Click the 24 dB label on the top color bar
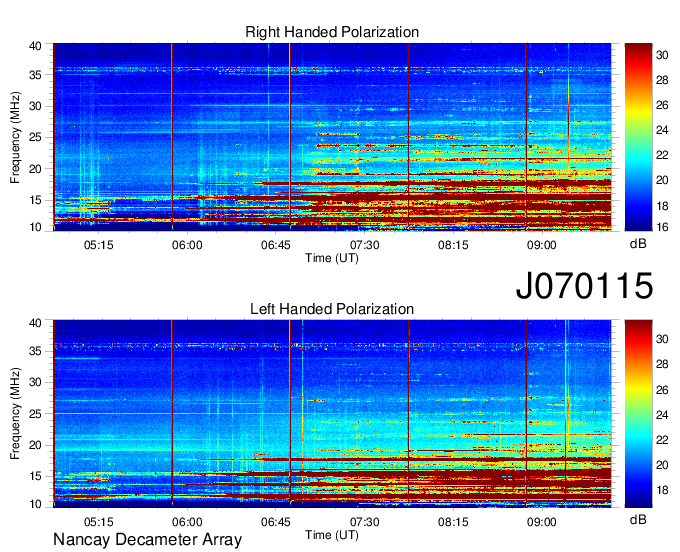 tap(662, 130)
